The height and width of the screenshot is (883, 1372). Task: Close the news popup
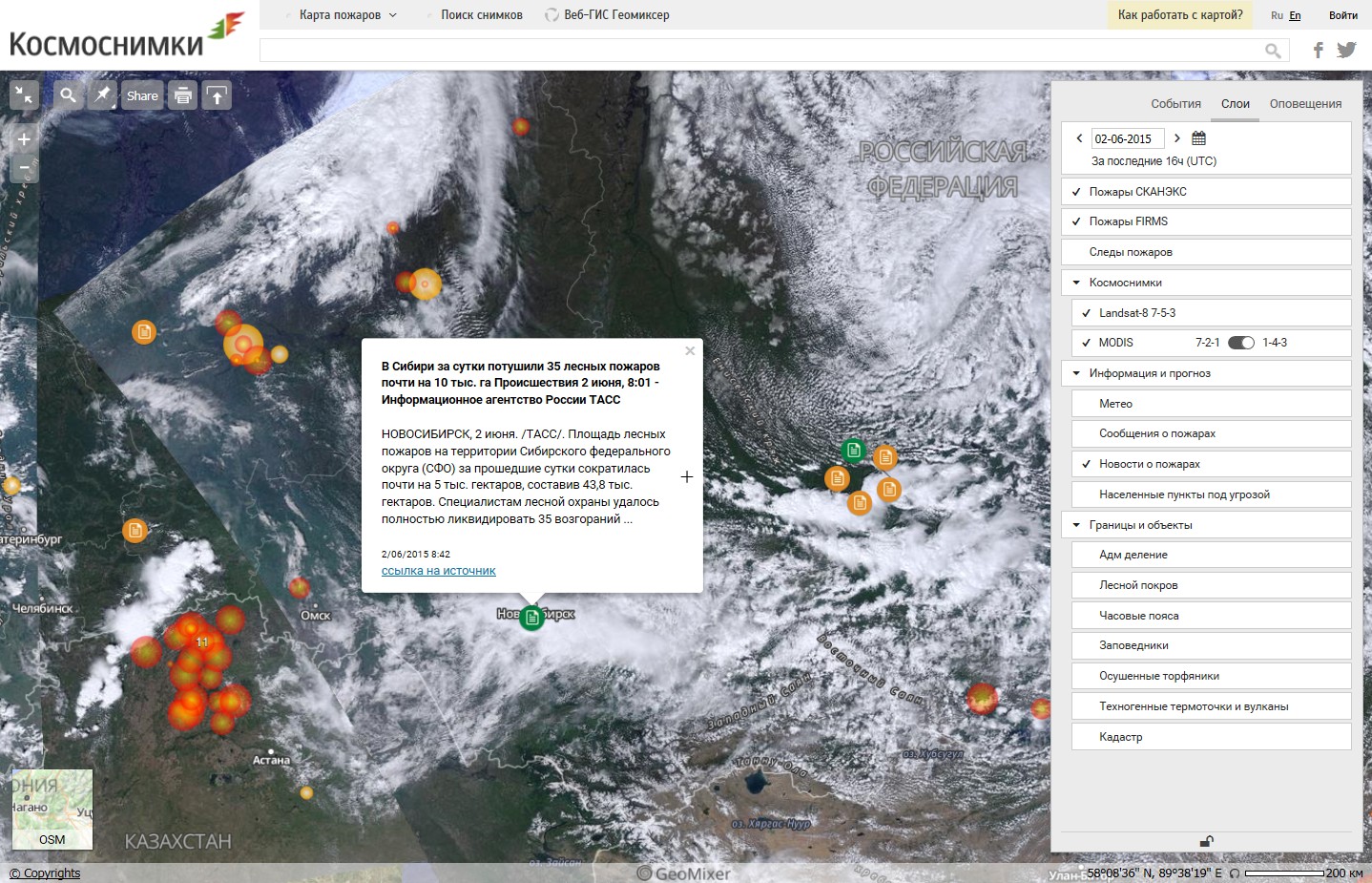coord(690,350)
